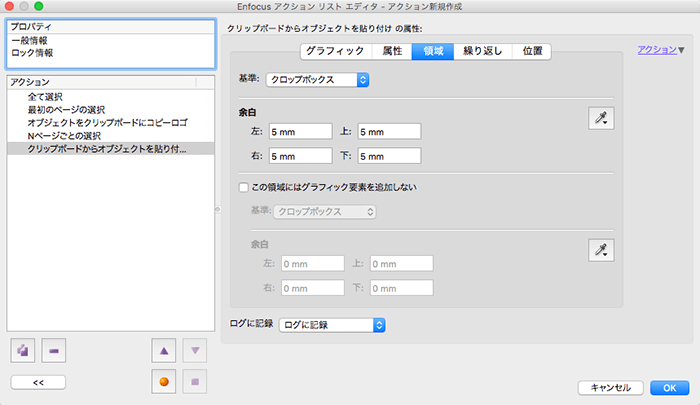Click the orange record button

click(x=164, y=382)
